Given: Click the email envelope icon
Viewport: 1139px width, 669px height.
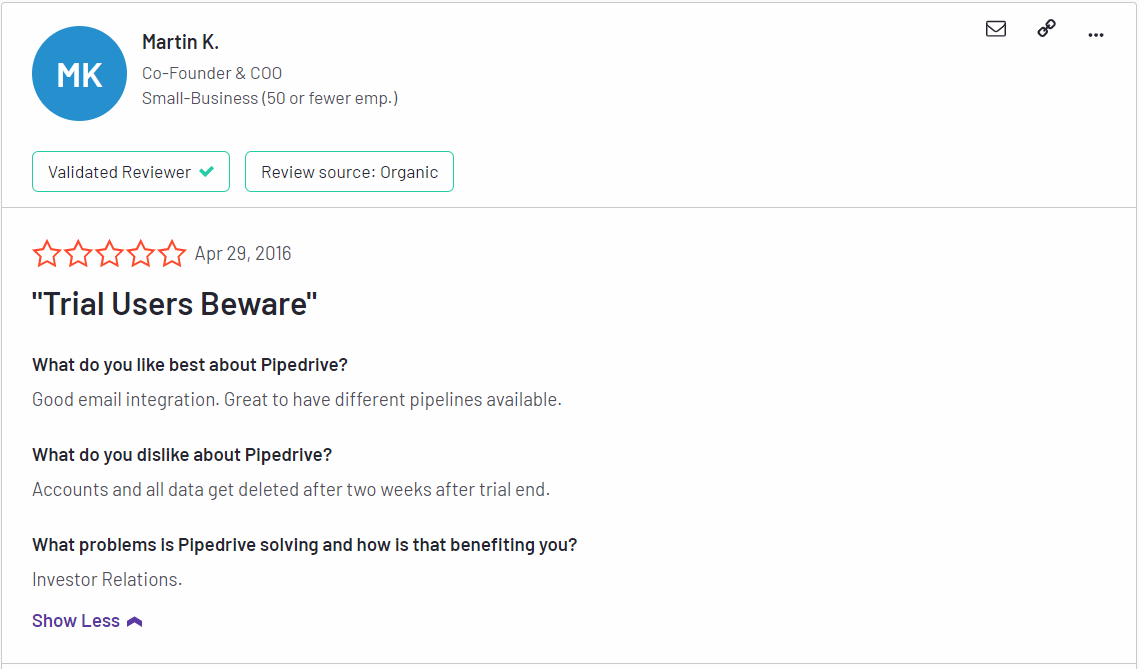Looking at the screenshot, I should pyautogui.click(x=996, y=28).
